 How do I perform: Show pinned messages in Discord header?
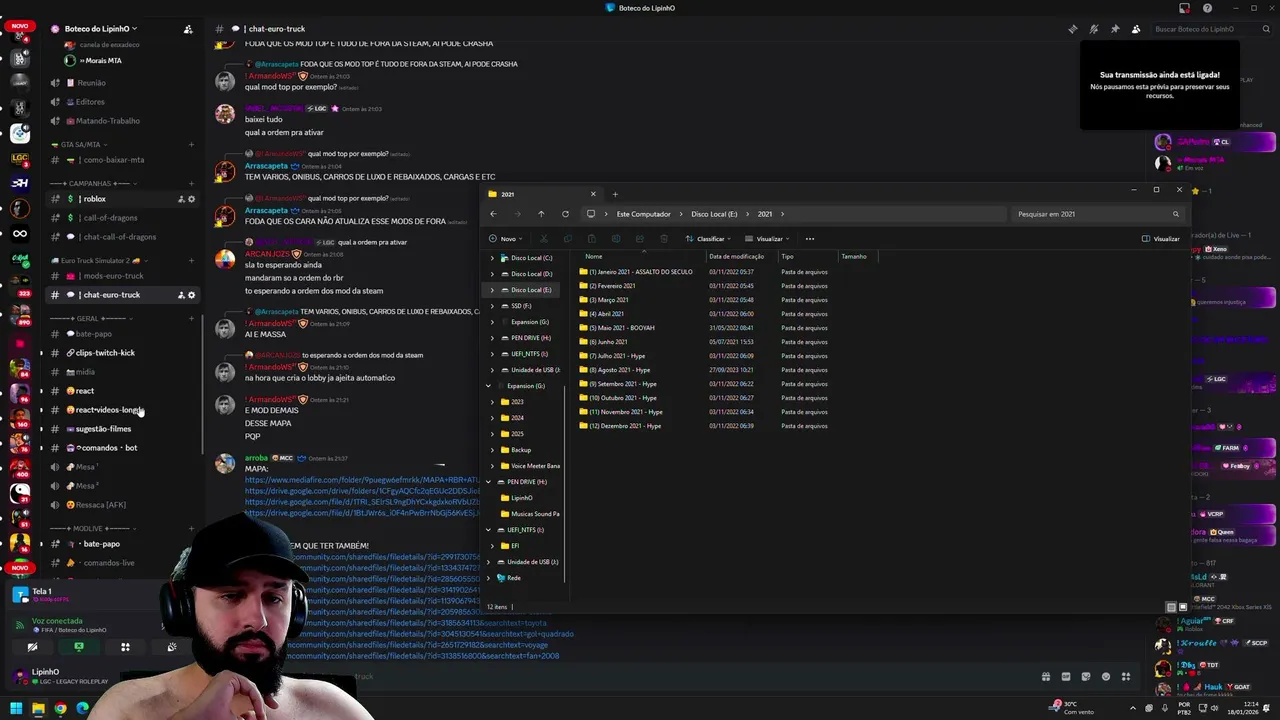point(1115,29)
